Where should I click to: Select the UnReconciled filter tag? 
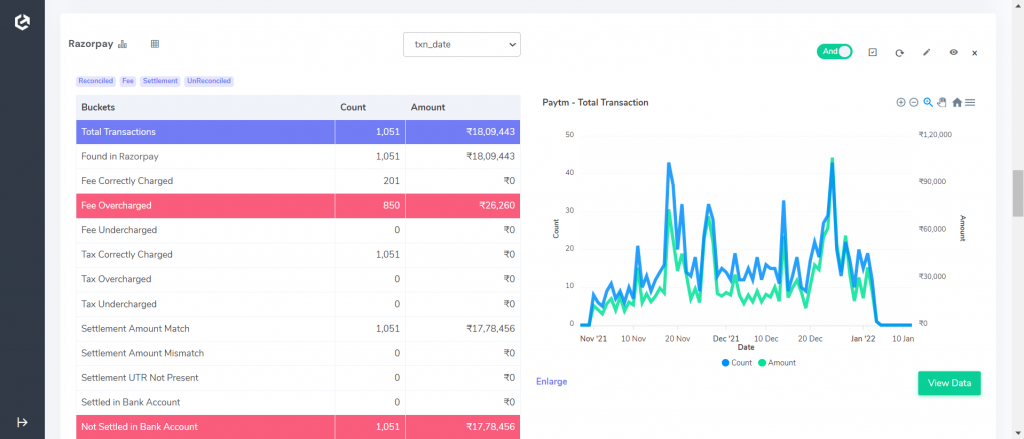click(208, 81)
